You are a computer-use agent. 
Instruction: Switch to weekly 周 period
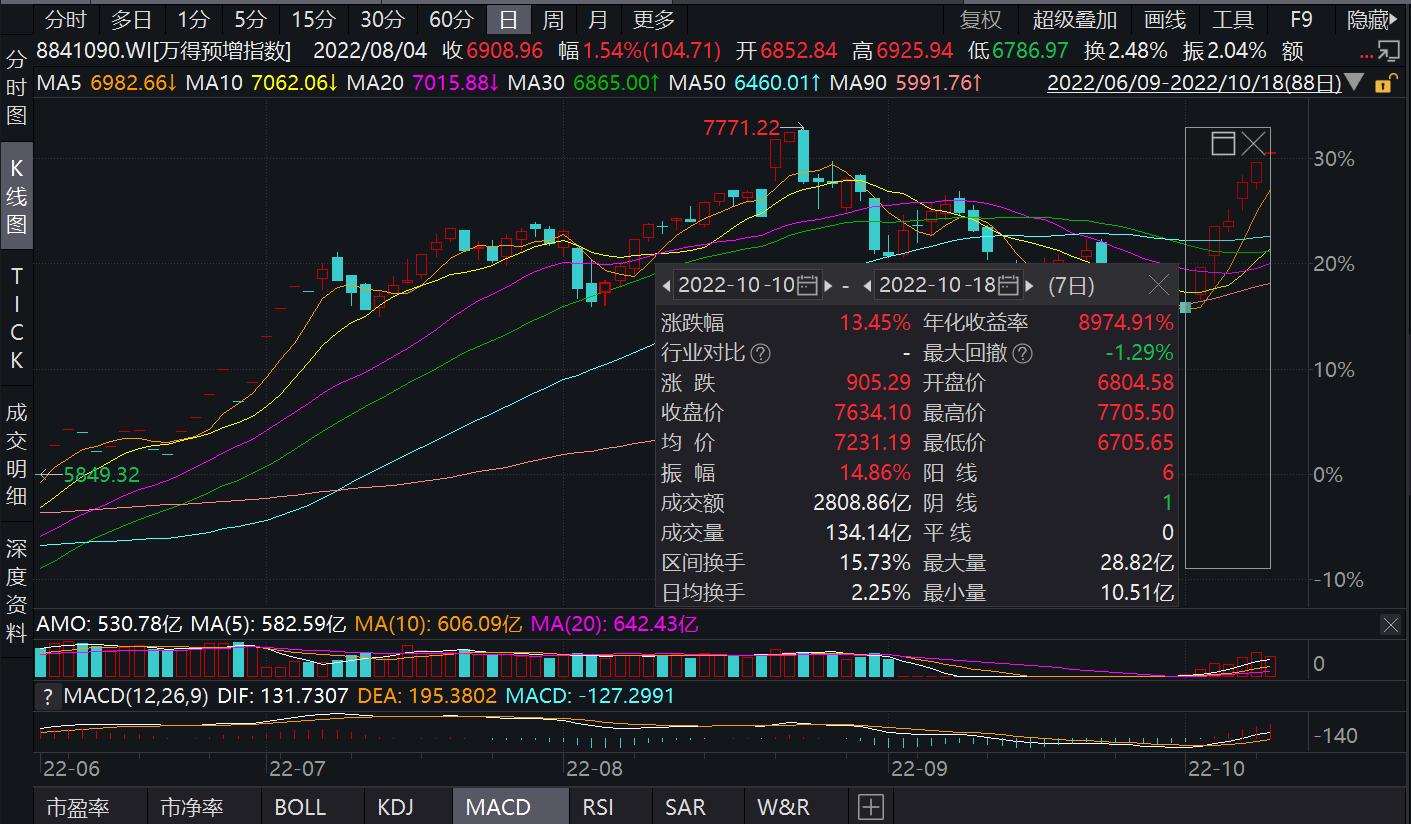(x=553, y=19)
